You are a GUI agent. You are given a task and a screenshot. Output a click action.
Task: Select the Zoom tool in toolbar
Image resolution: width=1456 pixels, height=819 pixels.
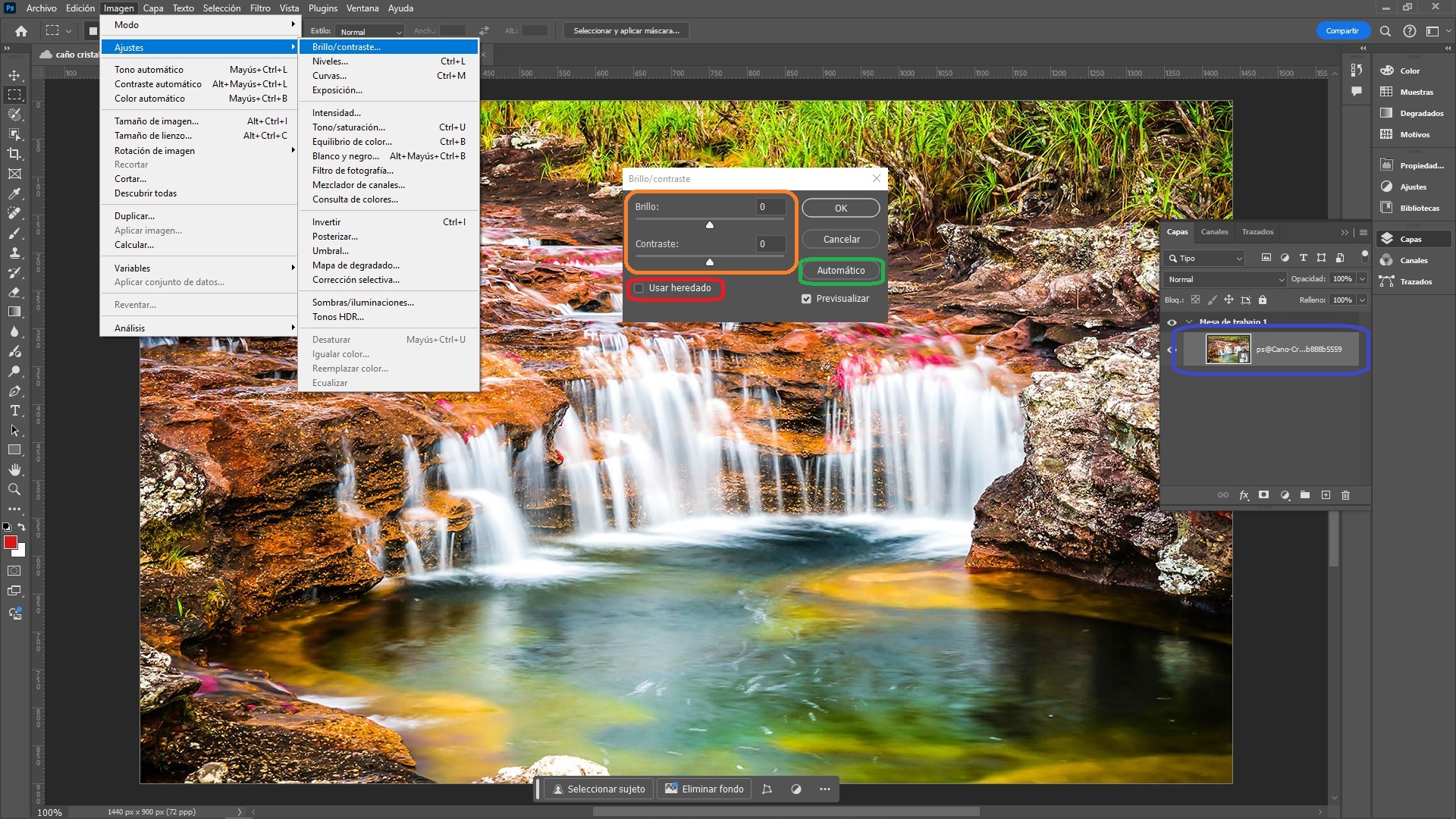pos(14,489)
